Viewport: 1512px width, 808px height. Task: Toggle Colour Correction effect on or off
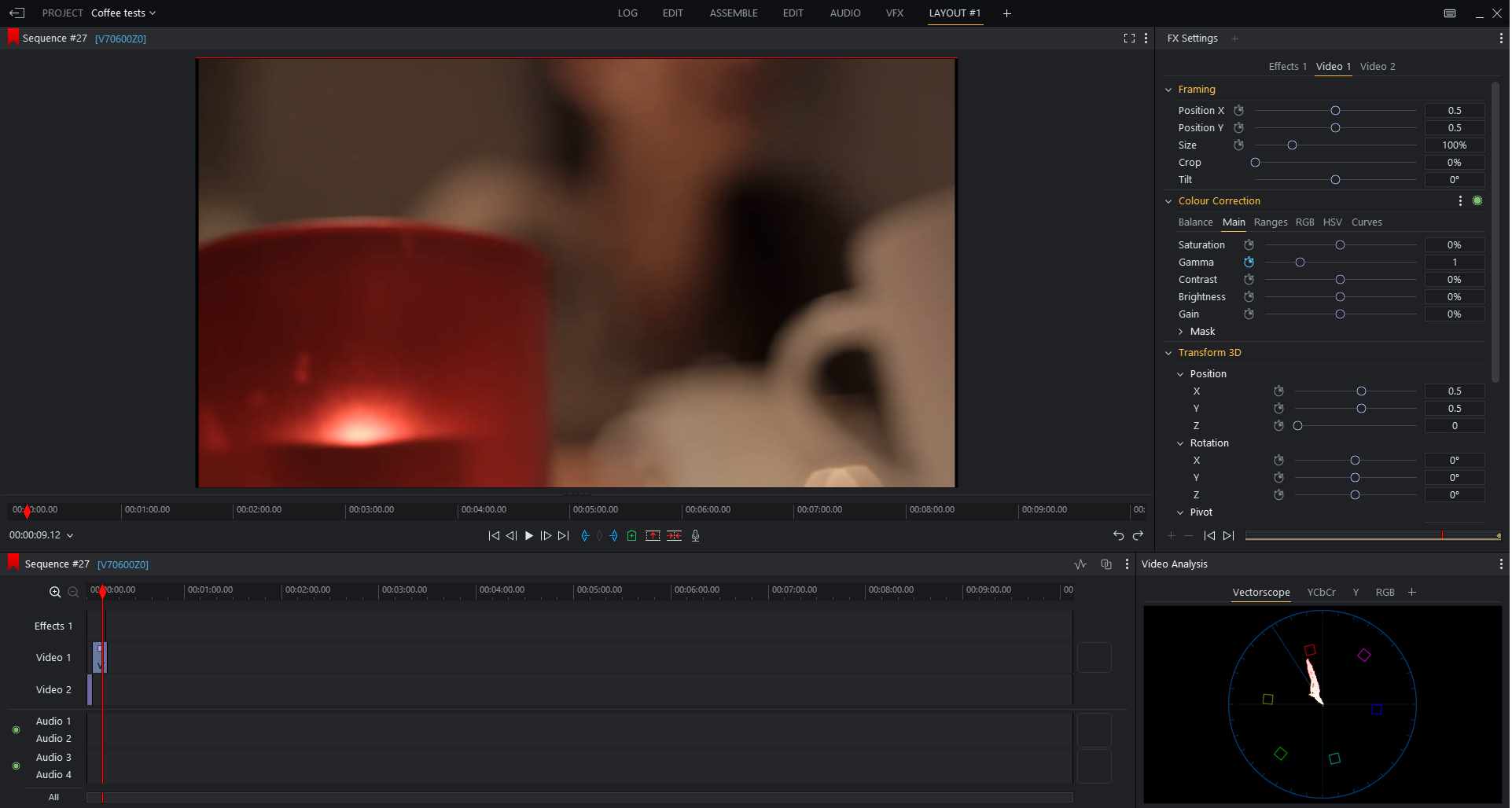(x=1479, y=201)
